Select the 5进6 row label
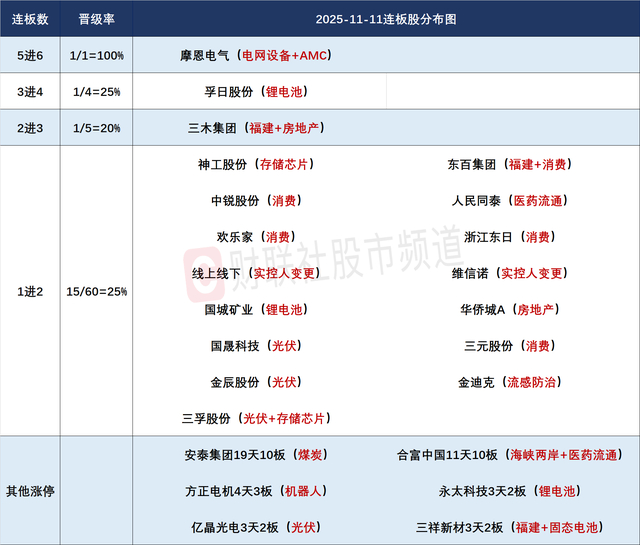The height and width of the screenshot is (545, 640). 30,56
